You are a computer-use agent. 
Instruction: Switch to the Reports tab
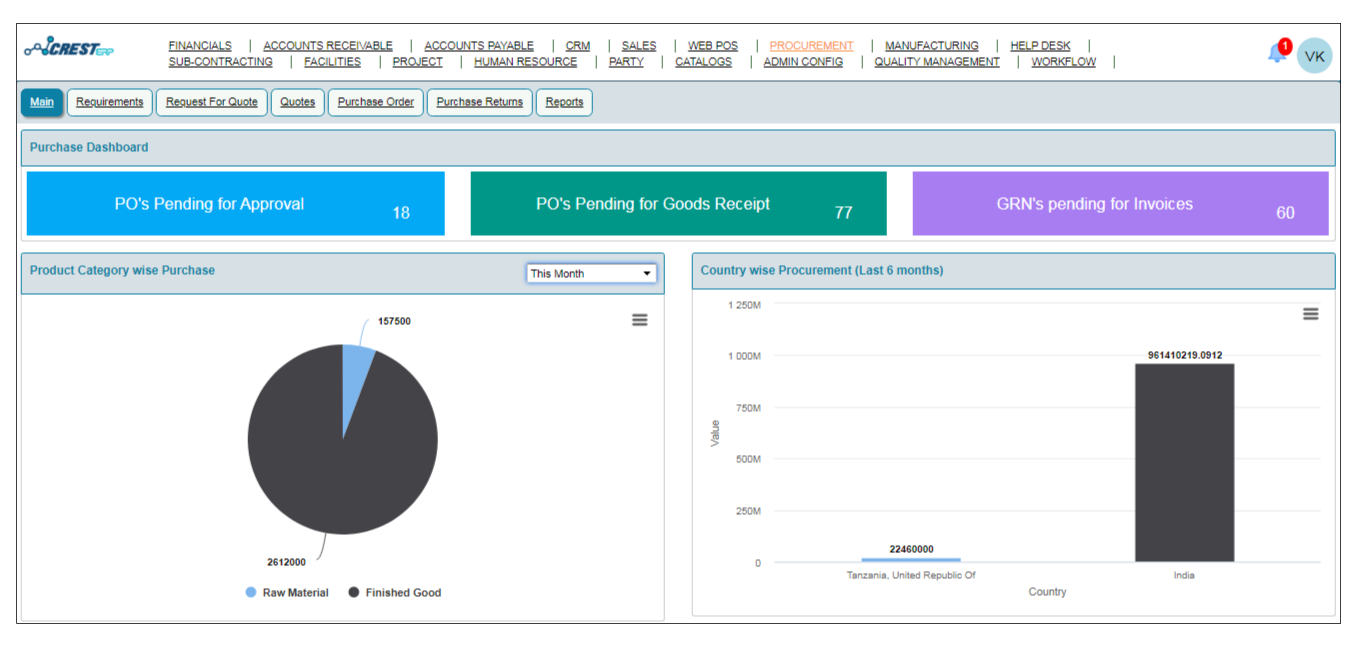(564, 102)
